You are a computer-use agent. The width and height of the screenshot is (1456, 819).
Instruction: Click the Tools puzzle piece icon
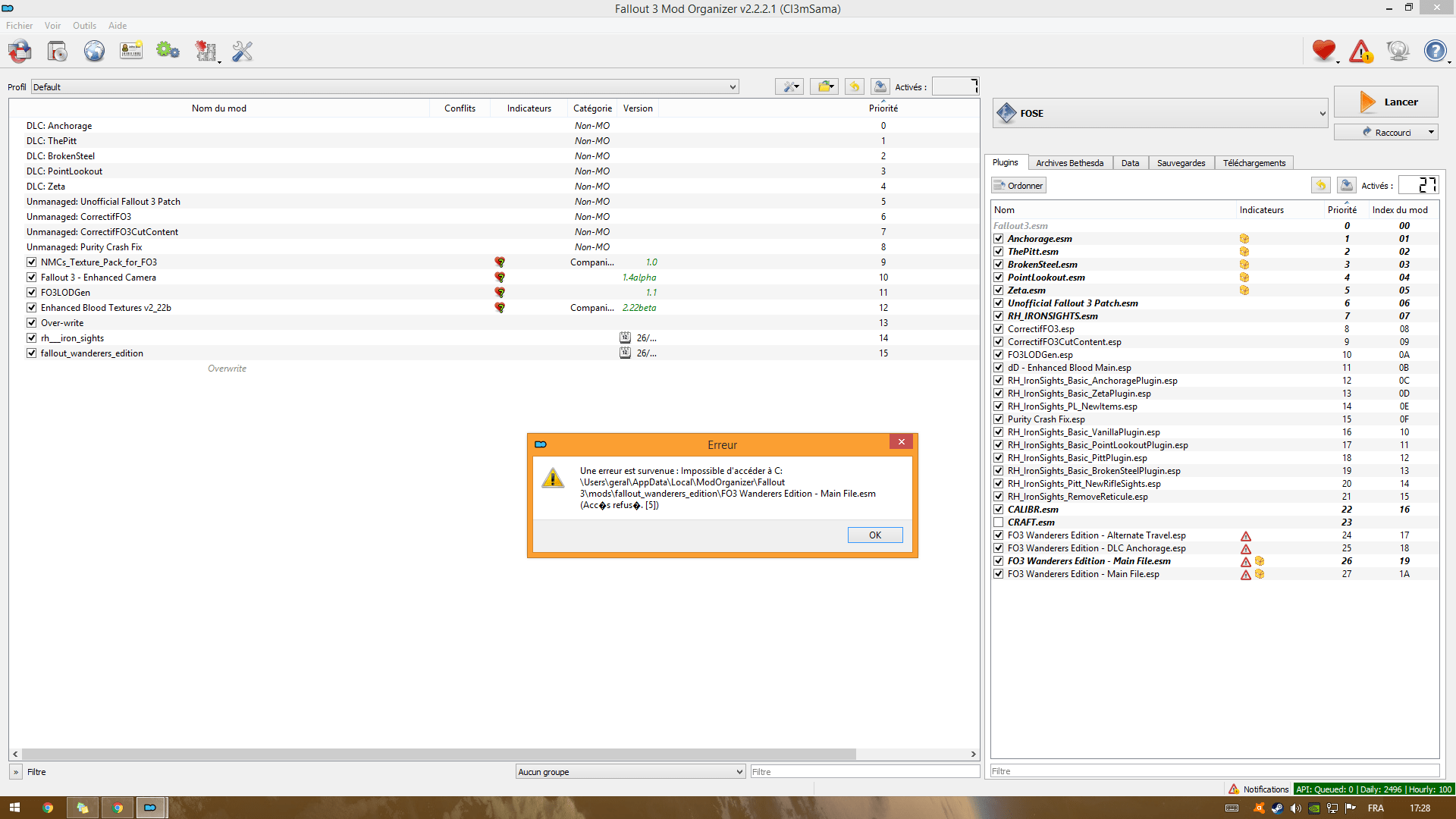click(x=206, y=52)
